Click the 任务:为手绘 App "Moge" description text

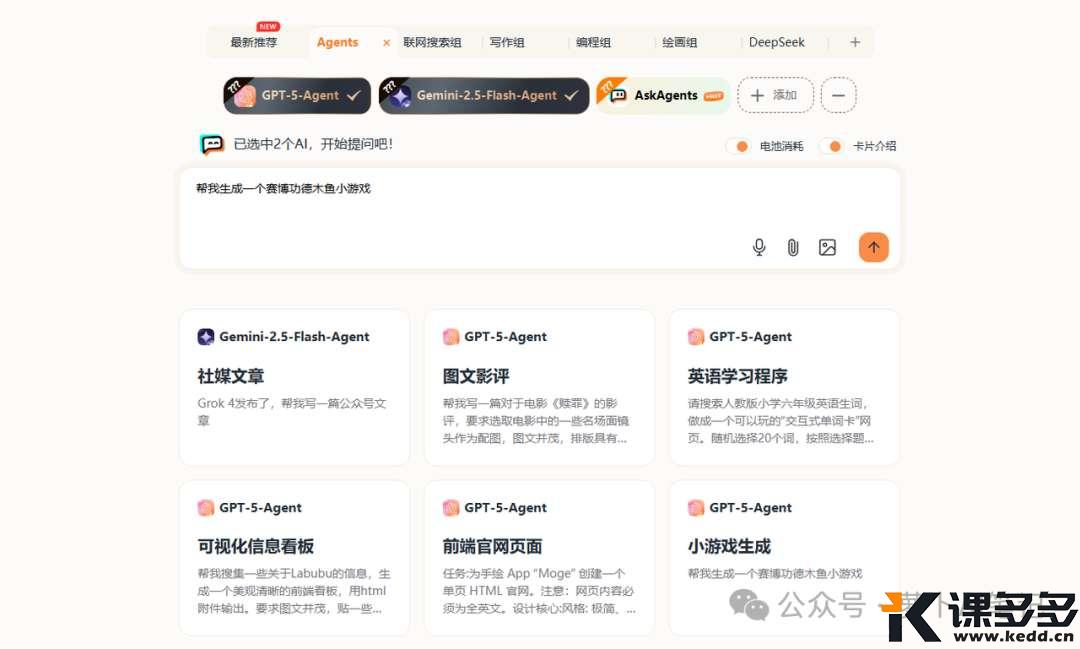[x=539, y=591]
